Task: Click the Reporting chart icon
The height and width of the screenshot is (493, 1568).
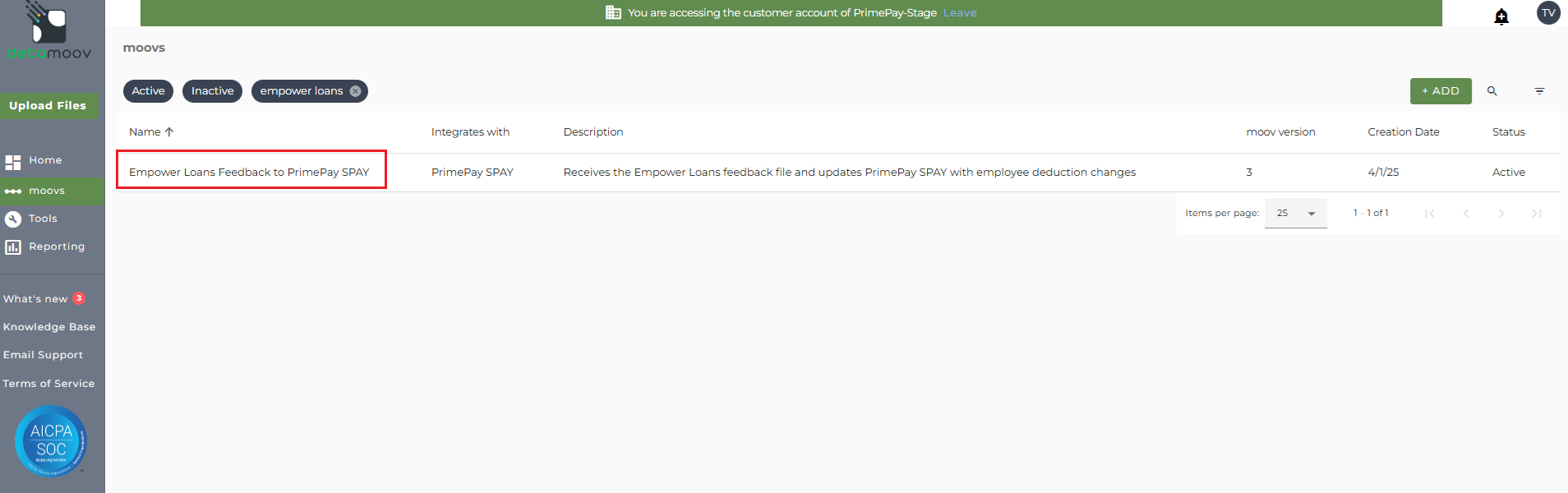Action: click(13, 246)
